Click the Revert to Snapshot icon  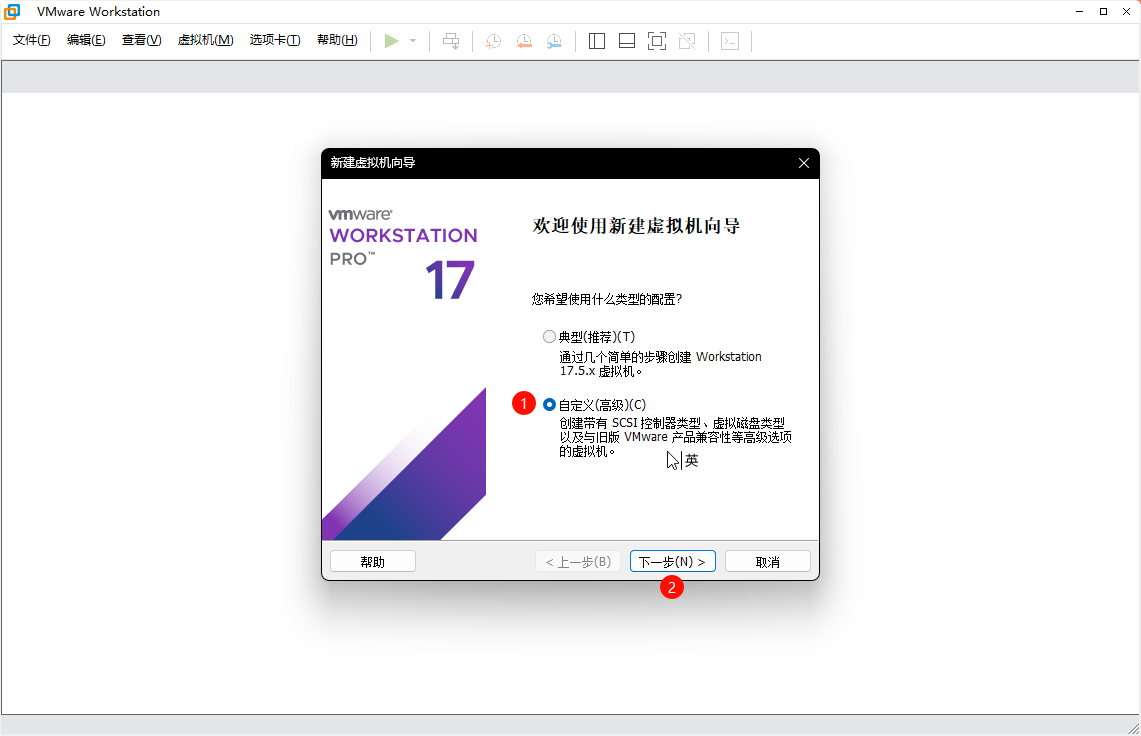click(524, 41)
